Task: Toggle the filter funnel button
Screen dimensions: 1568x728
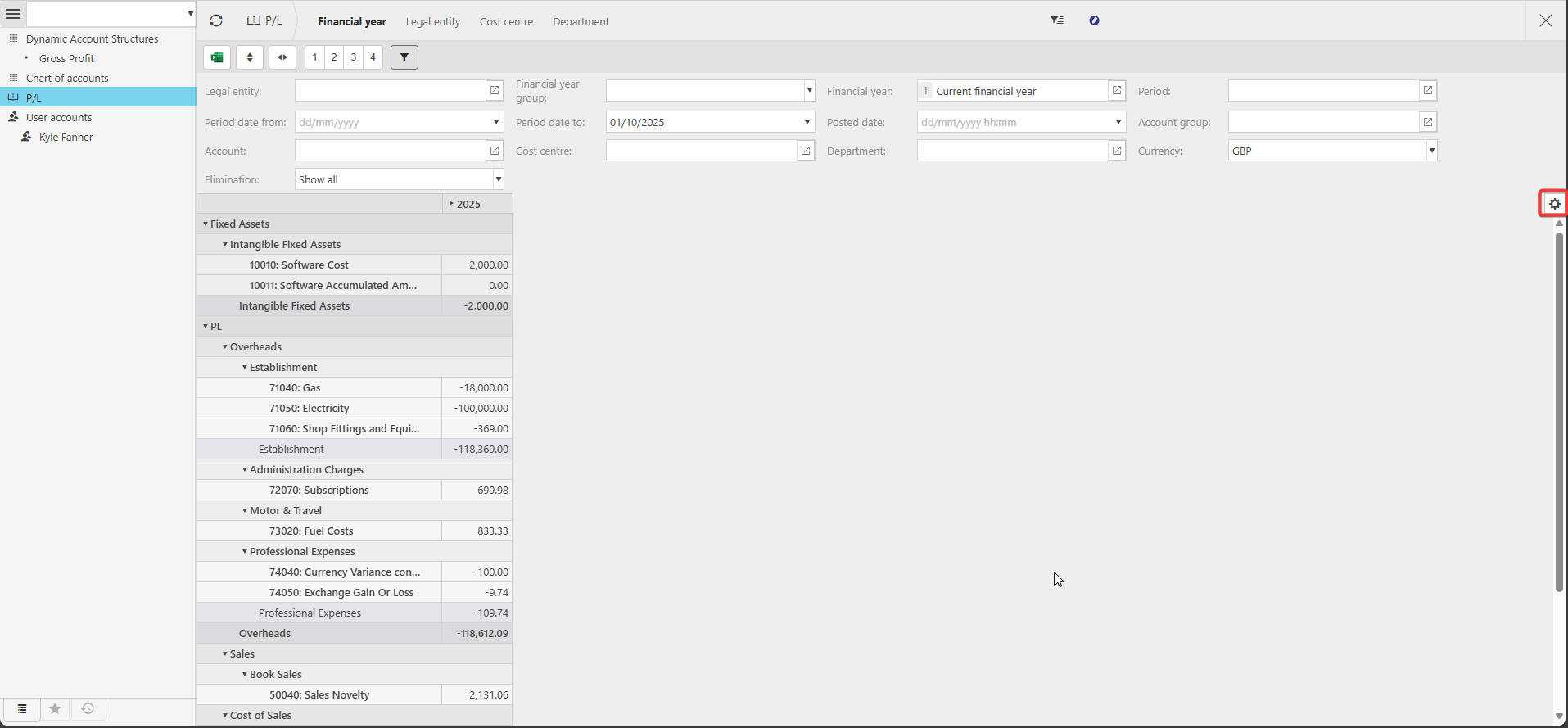Action: pyautogui.click(x=404, y=57)
